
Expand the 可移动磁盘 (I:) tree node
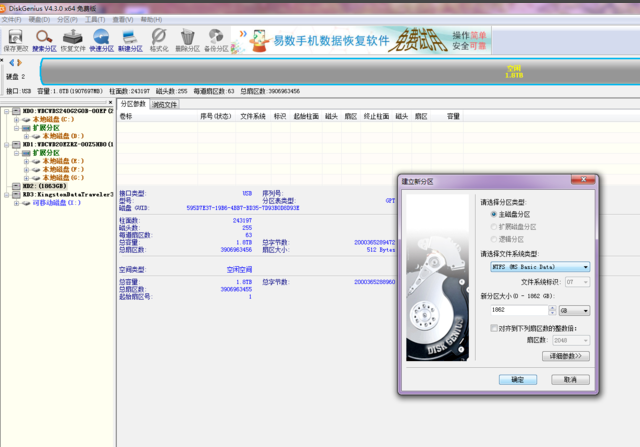(16, 203)
